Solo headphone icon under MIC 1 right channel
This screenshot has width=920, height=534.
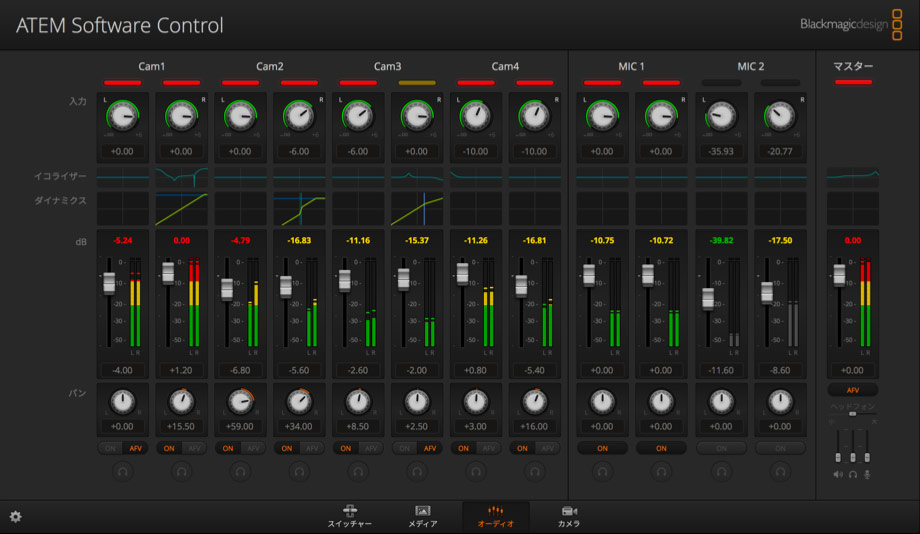[x=661, y=471]
